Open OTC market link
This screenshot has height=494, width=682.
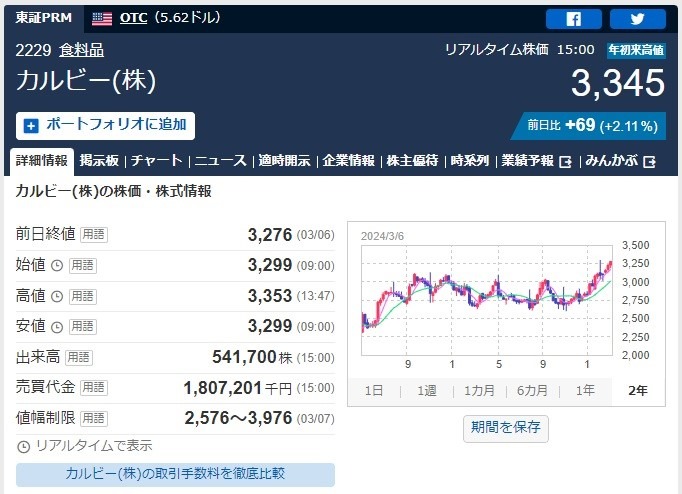pos(133,18)
